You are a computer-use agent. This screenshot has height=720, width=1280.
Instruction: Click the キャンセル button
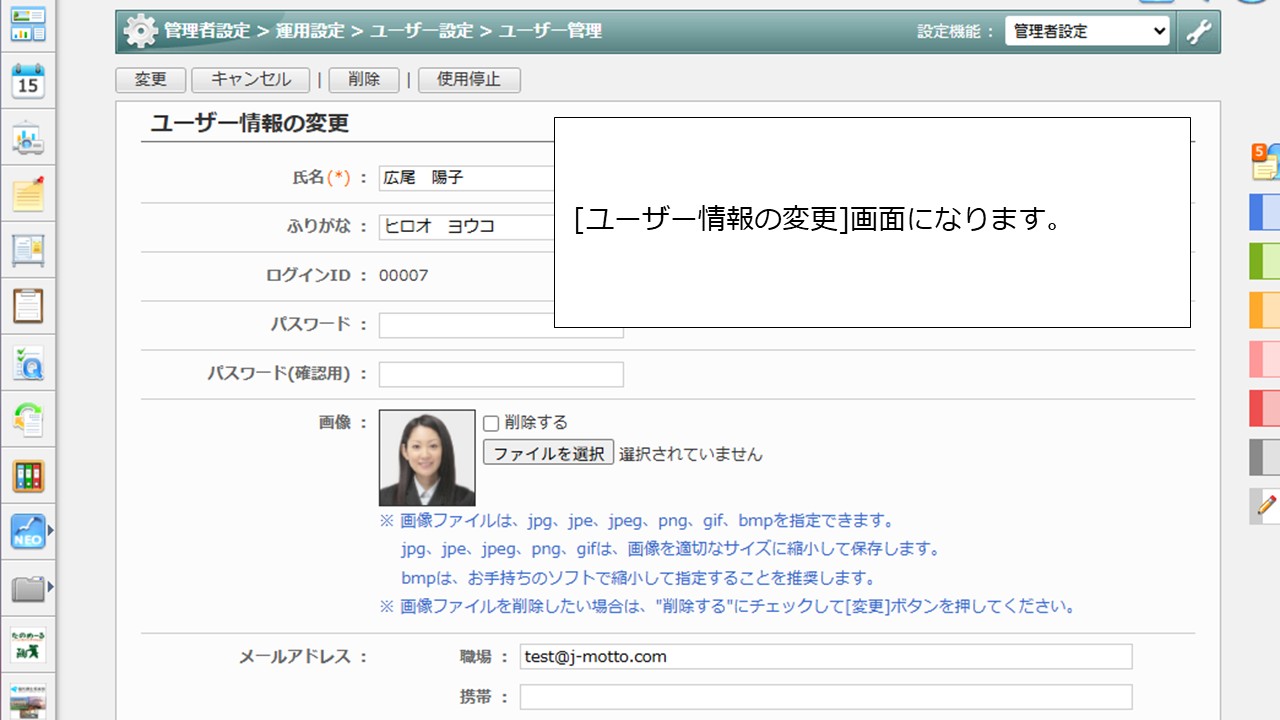[x=251, y=80]
